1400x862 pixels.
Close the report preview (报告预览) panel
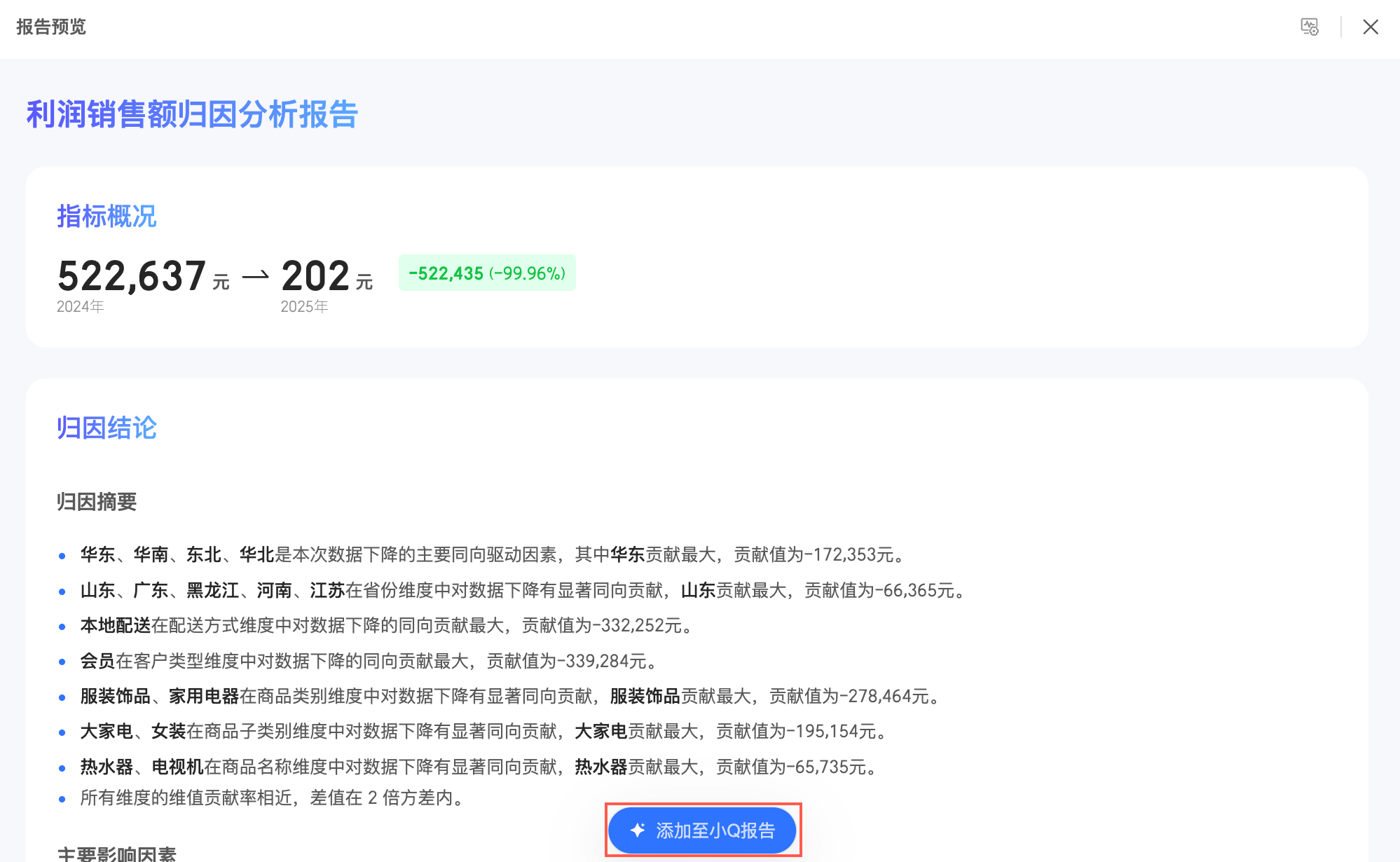click(x=1370, y=27)
